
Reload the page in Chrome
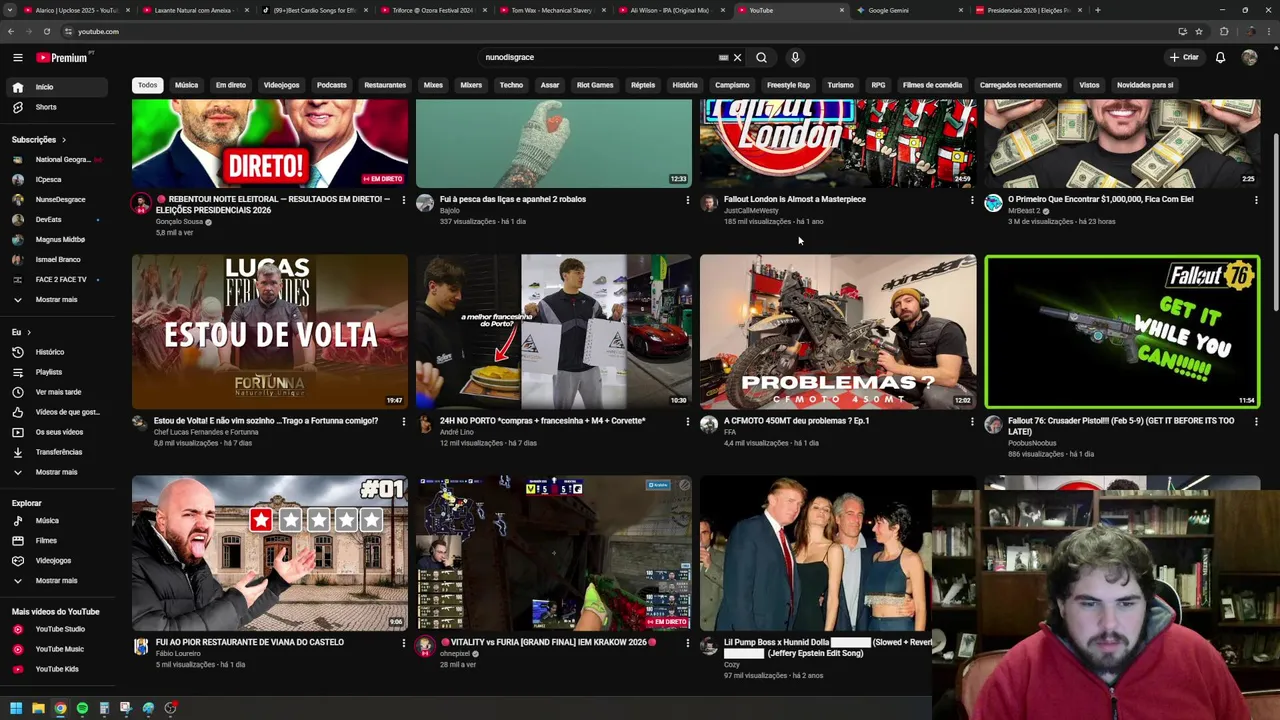pos(46,31)
